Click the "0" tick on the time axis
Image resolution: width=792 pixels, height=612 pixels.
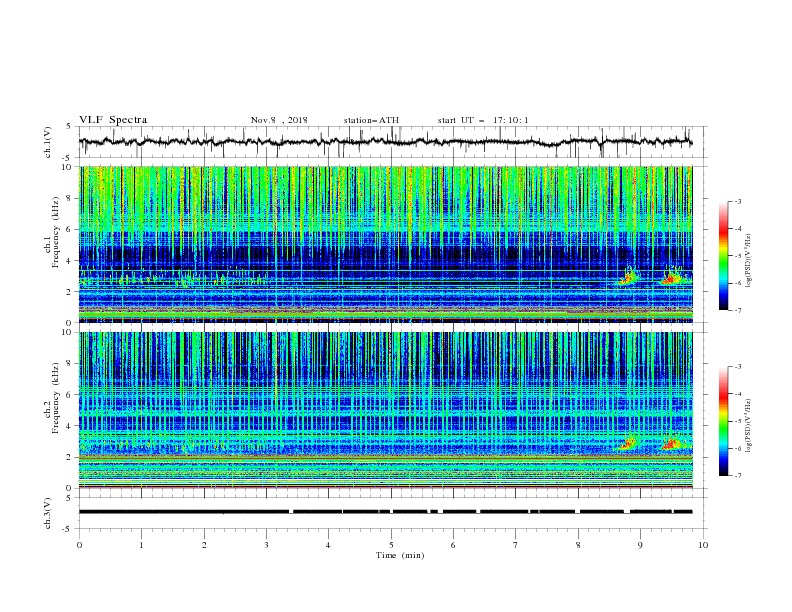click(79, 545)
